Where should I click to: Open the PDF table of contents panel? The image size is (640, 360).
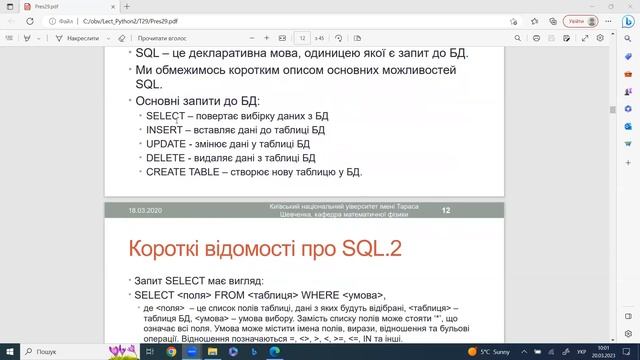[9, 38]
